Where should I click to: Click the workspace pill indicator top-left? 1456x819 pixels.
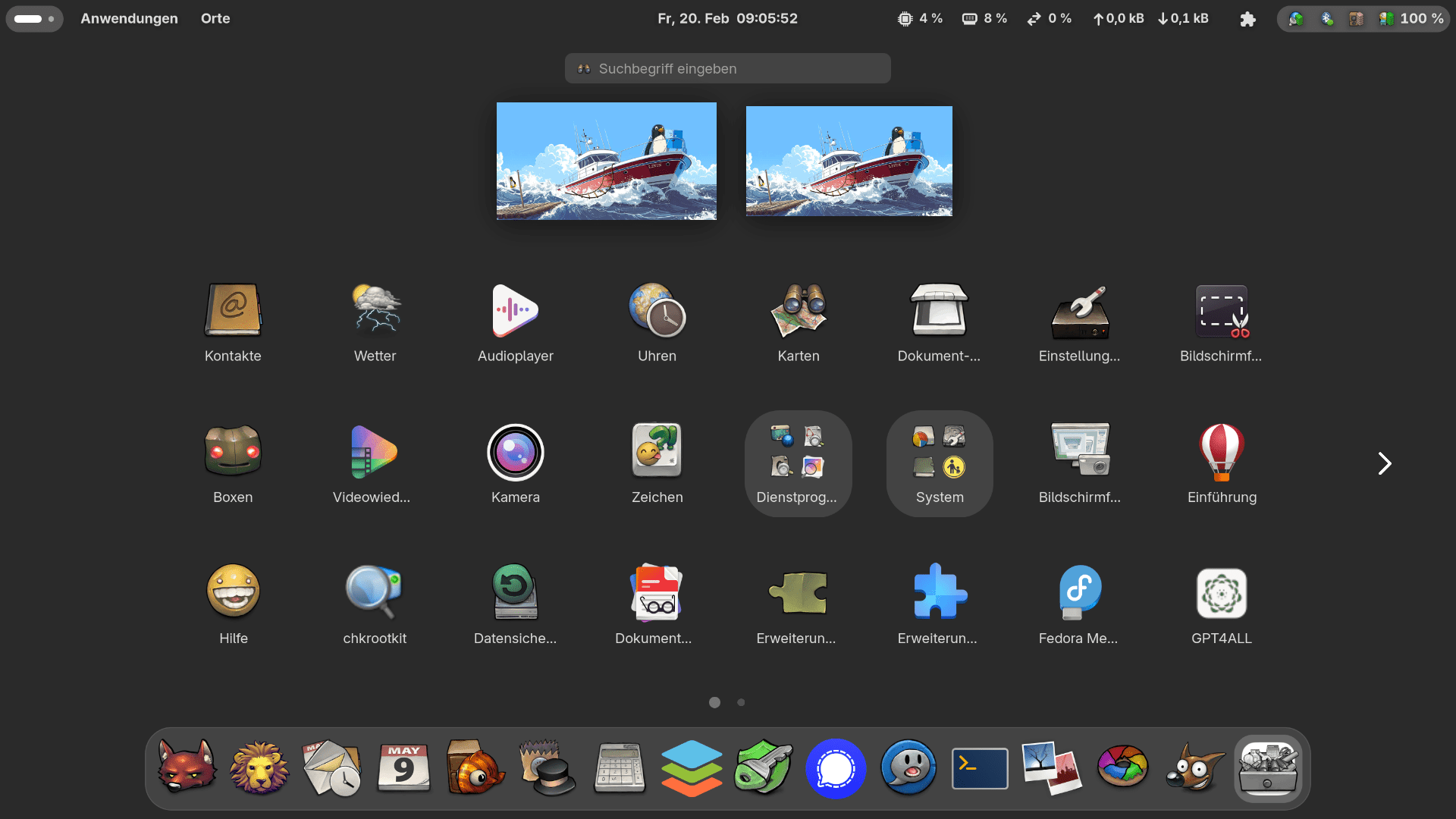pos(34,19)
